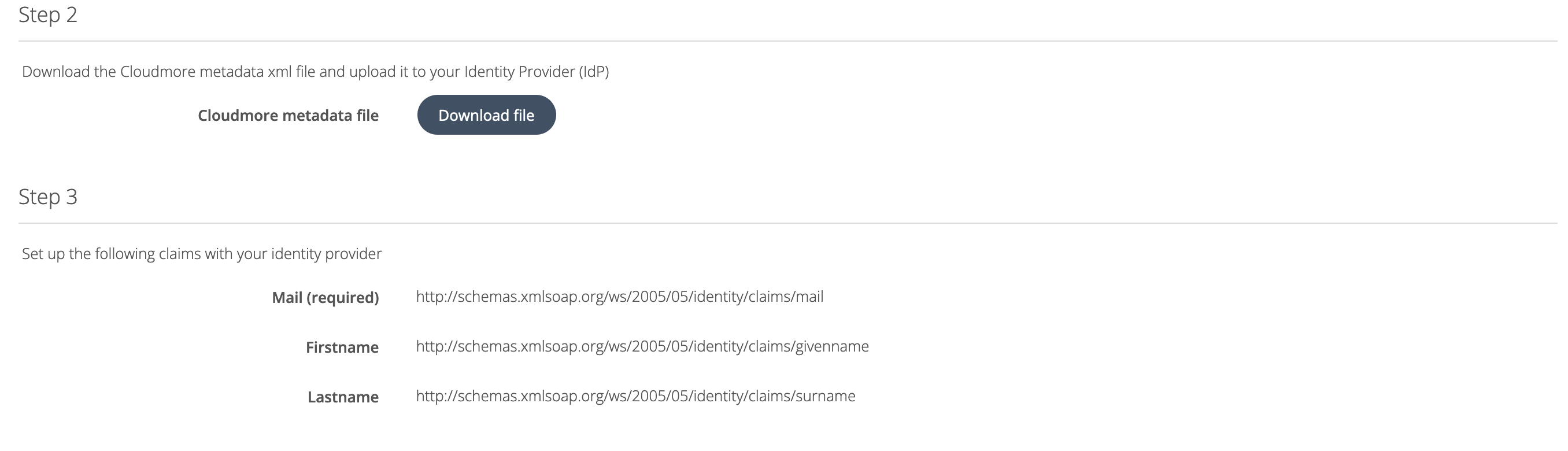
Task: Highlight the surname schema URL text
Action: (x=635, y=397)
